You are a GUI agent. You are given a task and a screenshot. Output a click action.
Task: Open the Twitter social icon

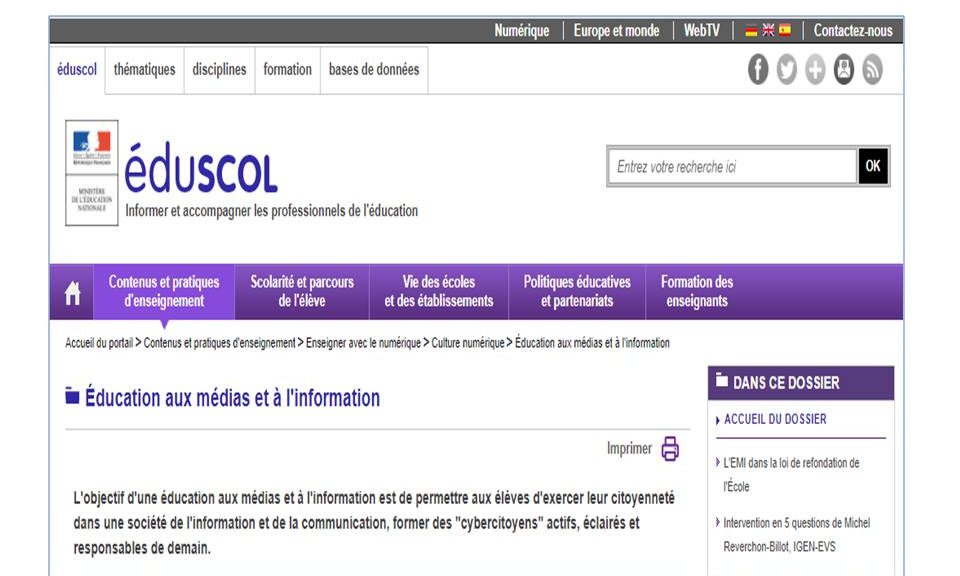tap(787, 69)
